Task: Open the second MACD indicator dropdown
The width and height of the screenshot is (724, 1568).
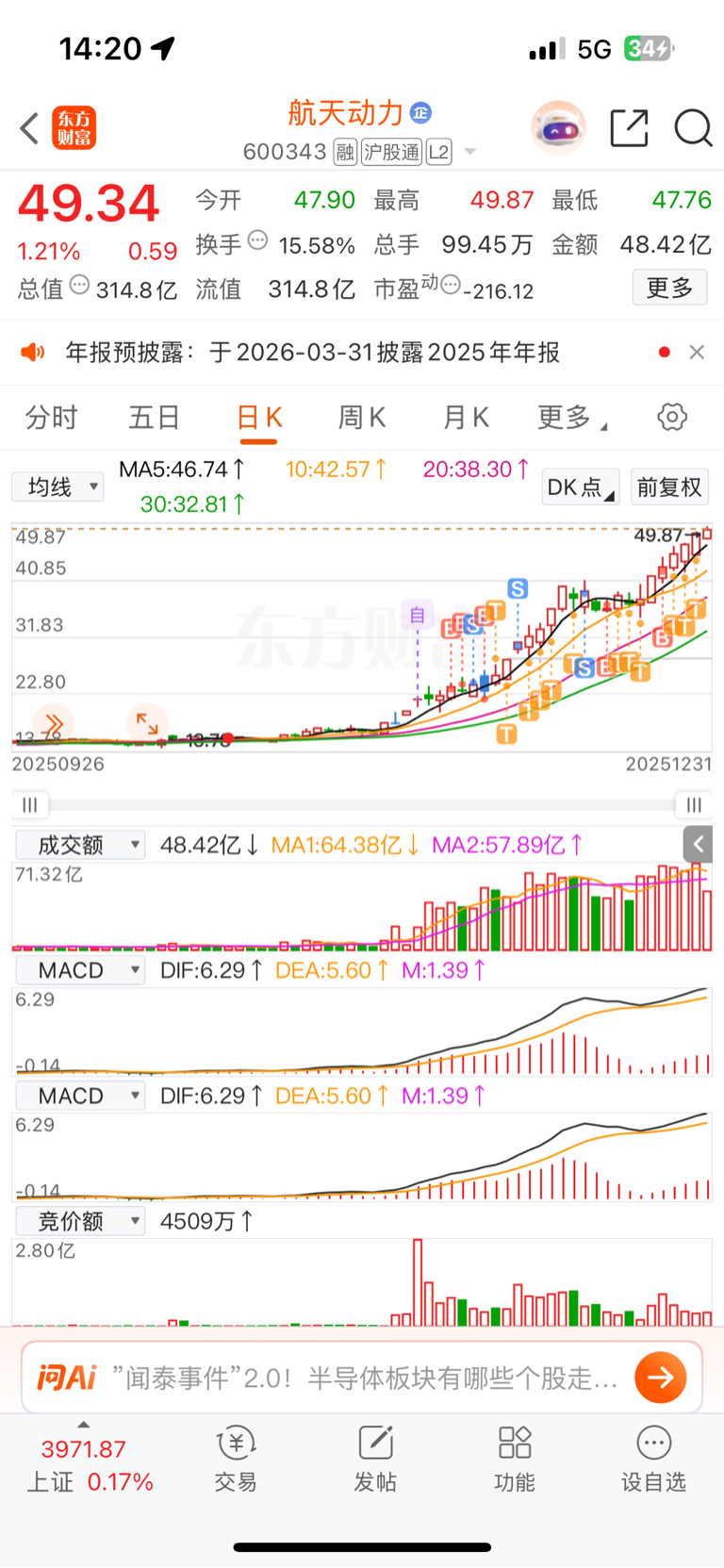Action: [81, 1096]
